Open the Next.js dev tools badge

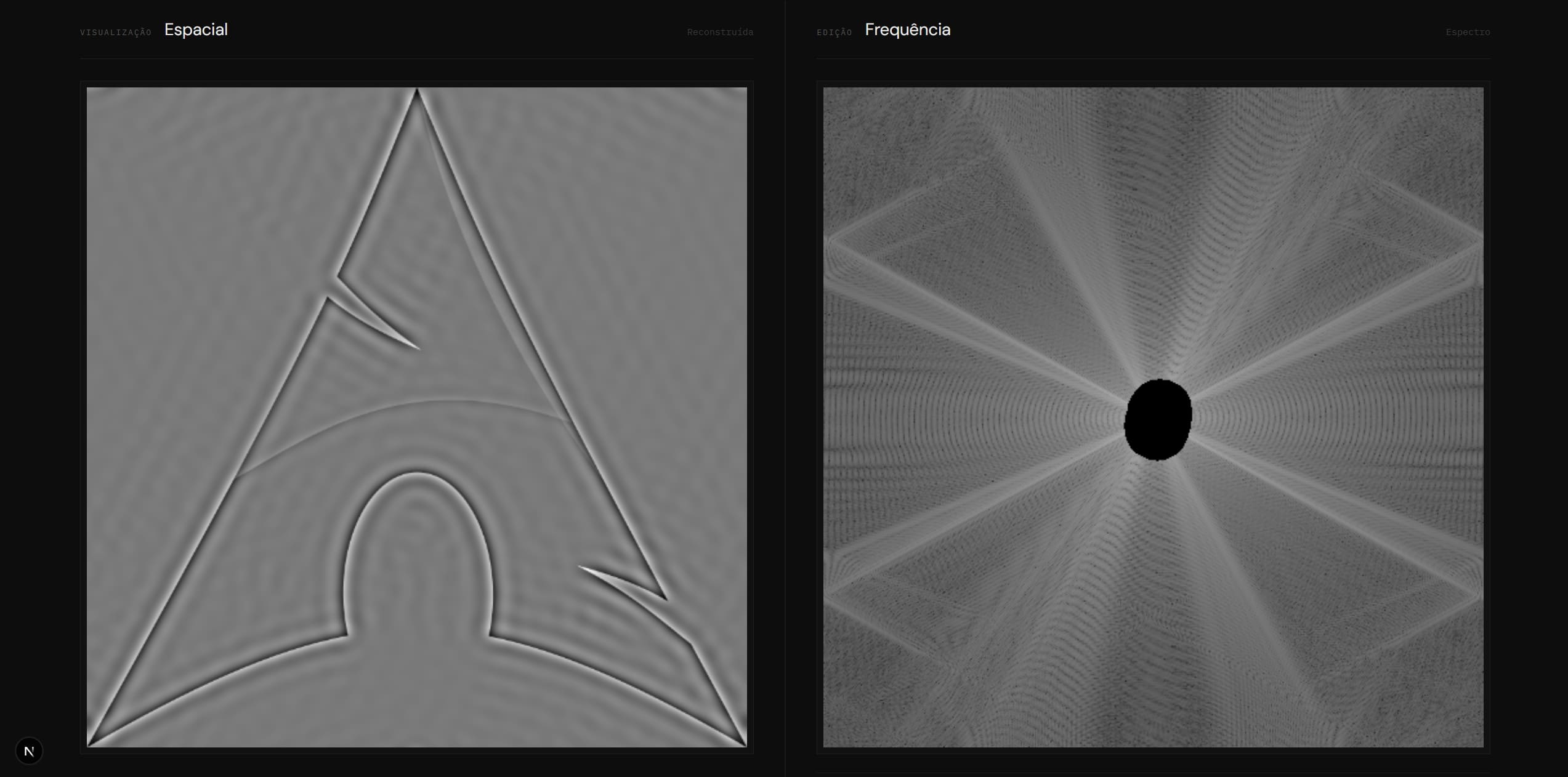point(29,751)
